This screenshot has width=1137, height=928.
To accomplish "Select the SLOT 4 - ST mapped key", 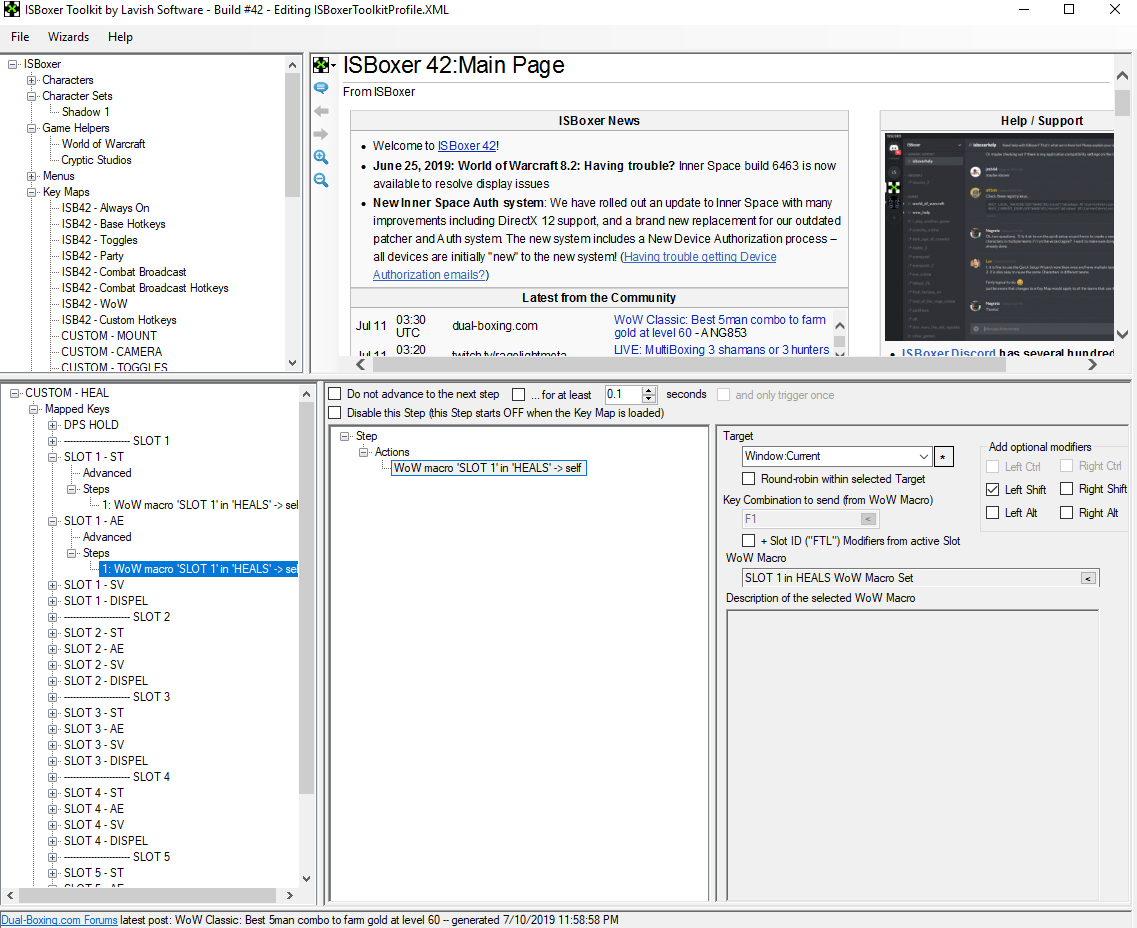I will click(94, 793).
